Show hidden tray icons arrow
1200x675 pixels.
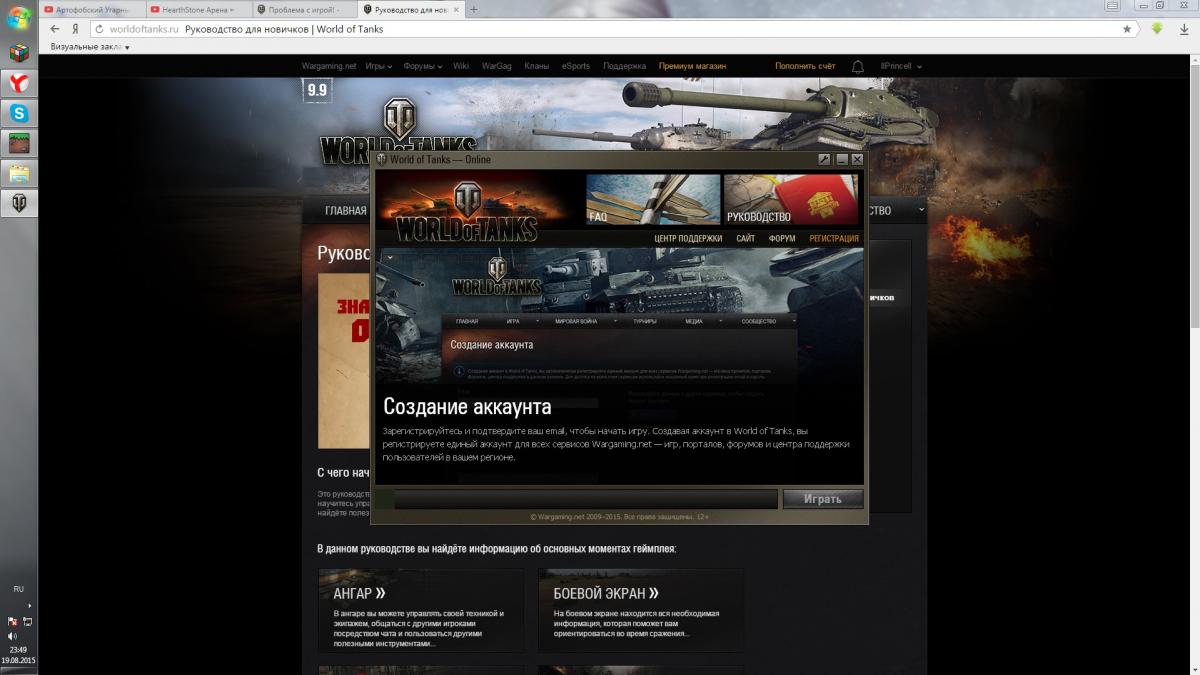[x=29, y=605]
